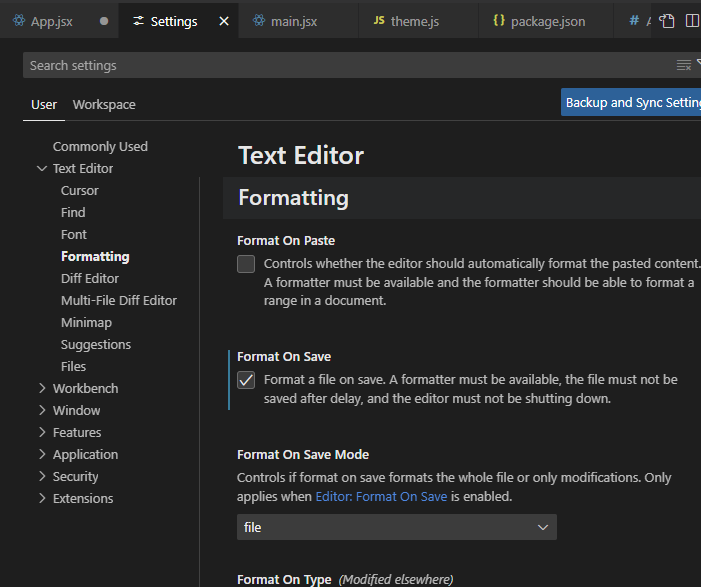Screen dimensions: 701x587
Task: Click the braces icon on package.json tab
Action: point(498,21)
